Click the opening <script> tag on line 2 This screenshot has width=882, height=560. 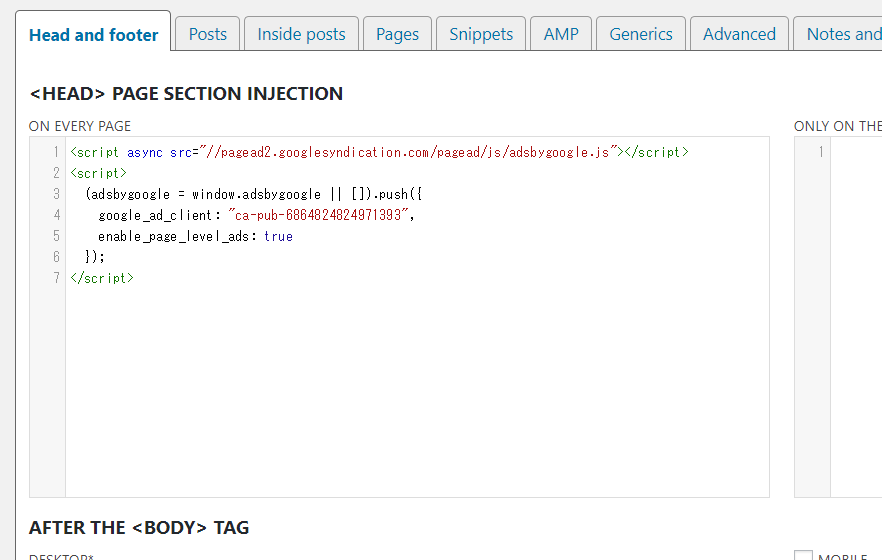pos(98,173)
